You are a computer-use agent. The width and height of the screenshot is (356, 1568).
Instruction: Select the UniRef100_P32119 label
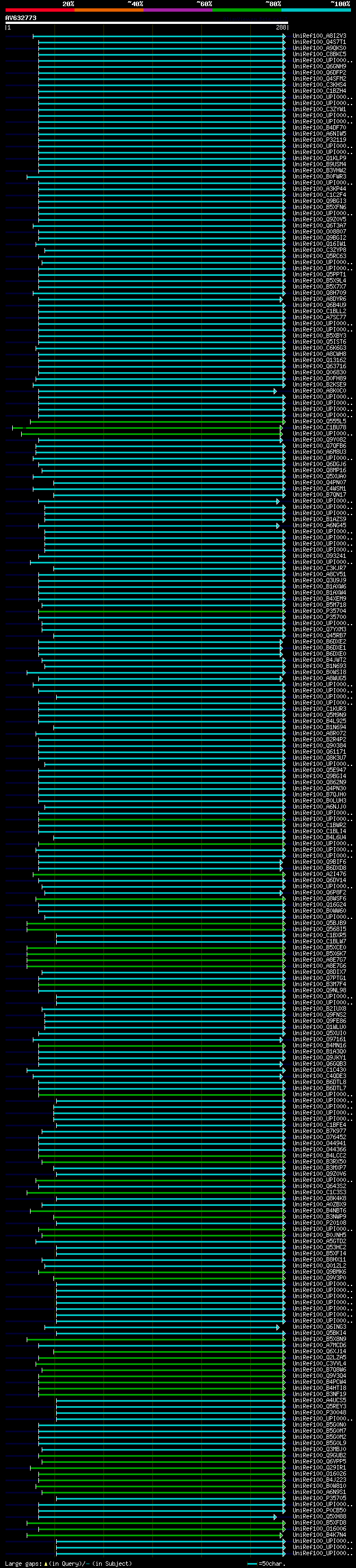click(x=319, y=140)
